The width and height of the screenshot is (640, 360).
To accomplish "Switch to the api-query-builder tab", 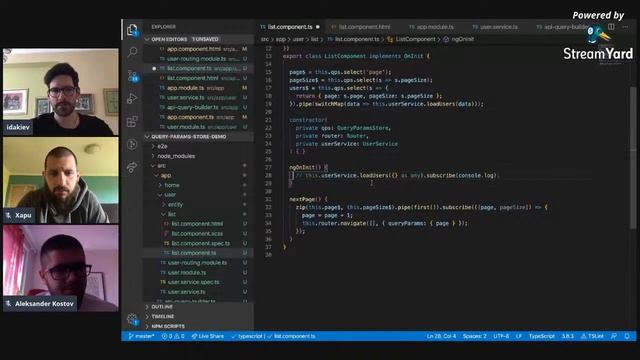I will coord(562,27).
